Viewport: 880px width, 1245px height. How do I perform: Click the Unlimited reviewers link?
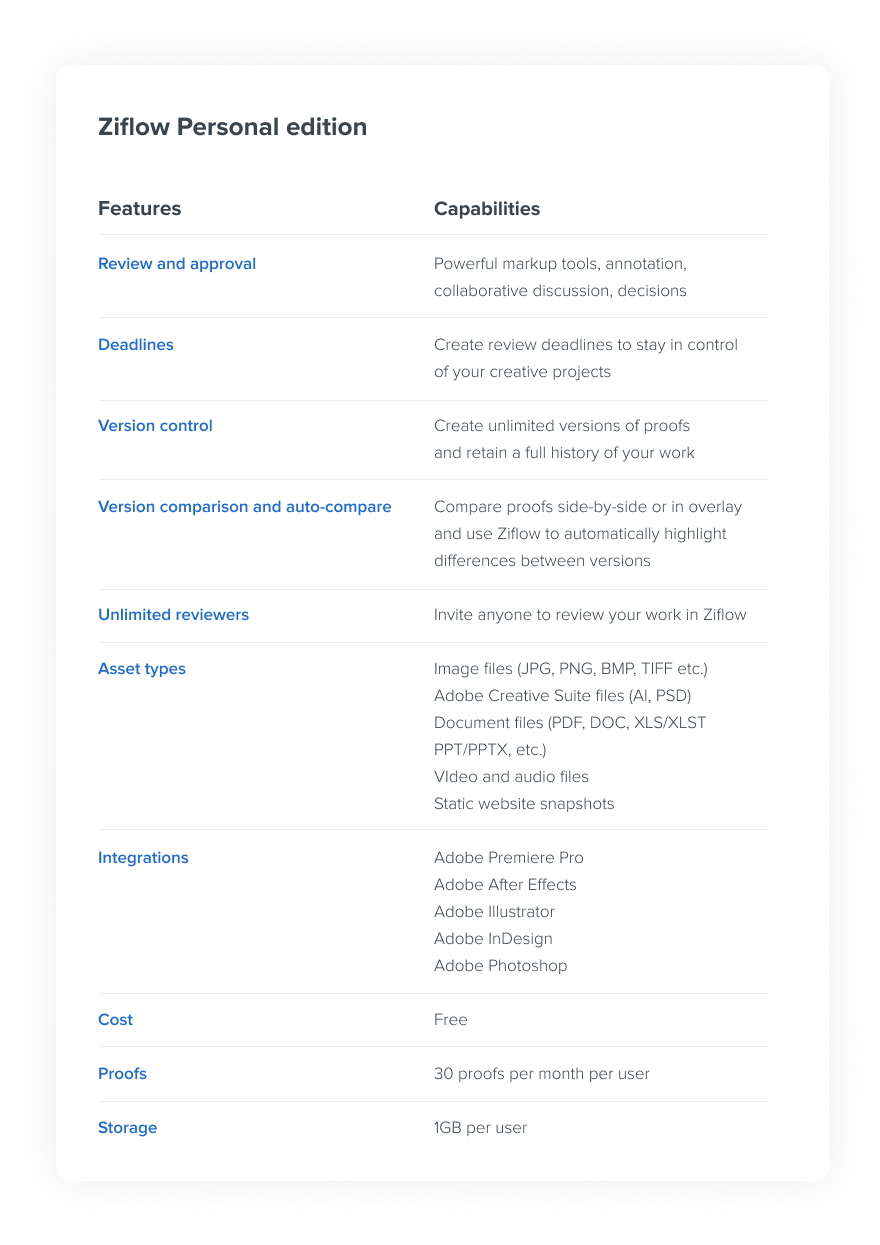click(173, 615)
